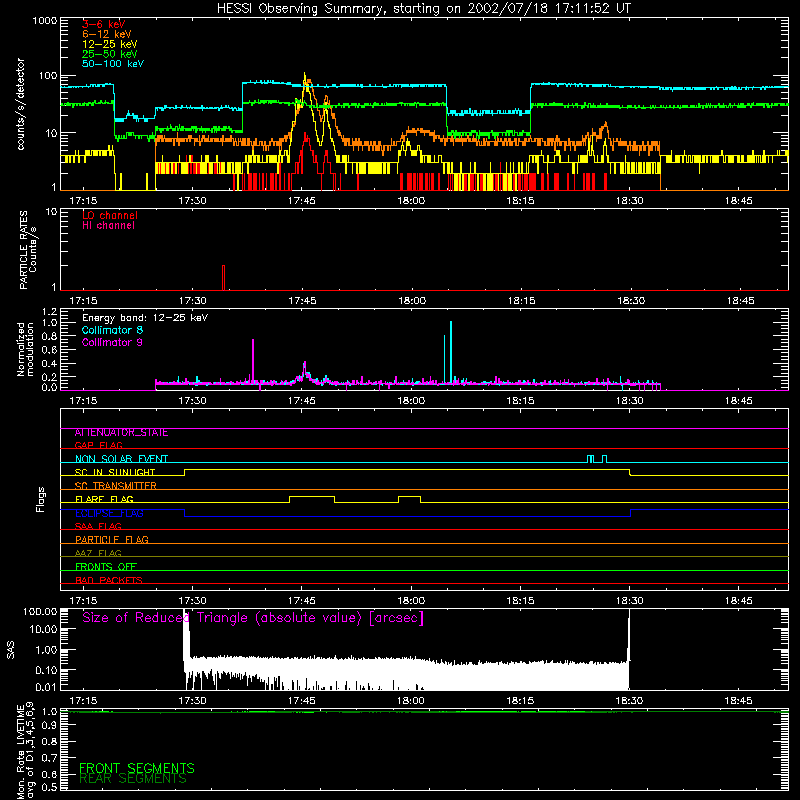800x800 pixels.
Task: Select the '25-50 keV' legend label
Action: [x=110, y=54]
